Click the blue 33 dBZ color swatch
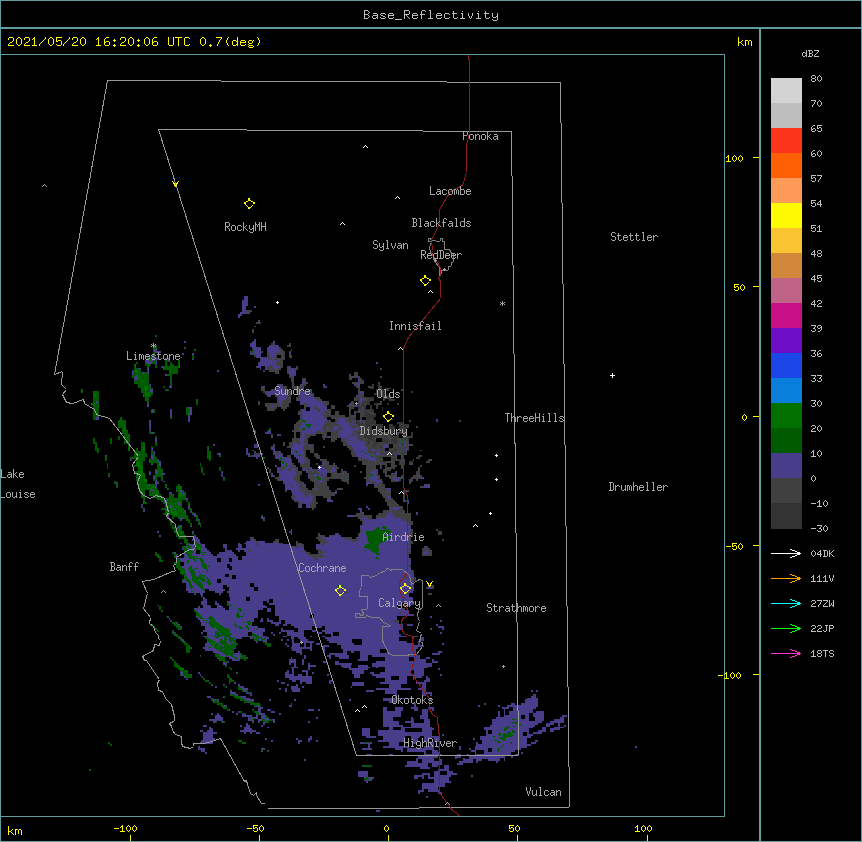The image size is (862, 842). pos(786,365)
